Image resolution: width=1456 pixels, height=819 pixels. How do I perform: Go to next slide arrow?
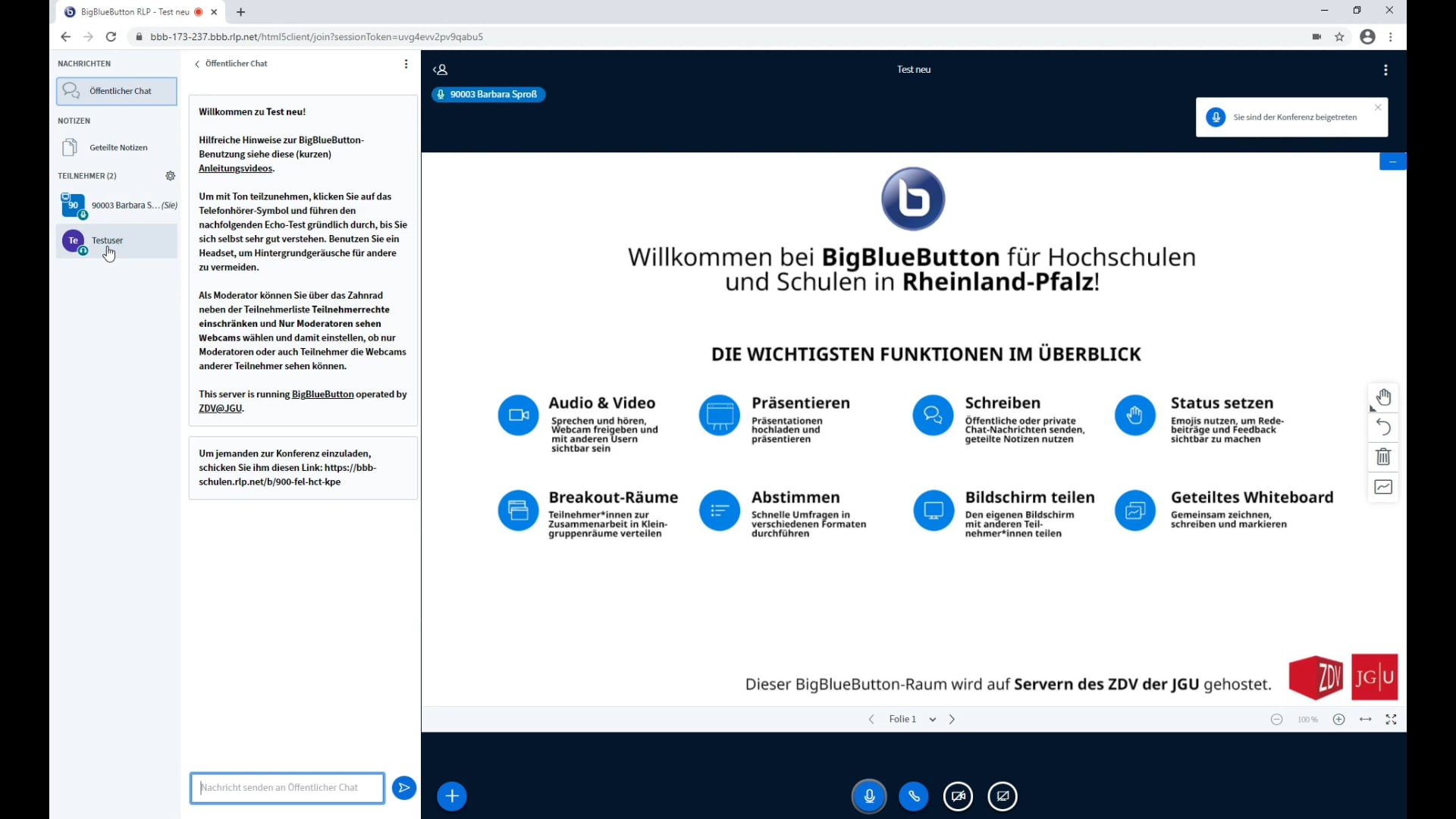tap(952, 720)
